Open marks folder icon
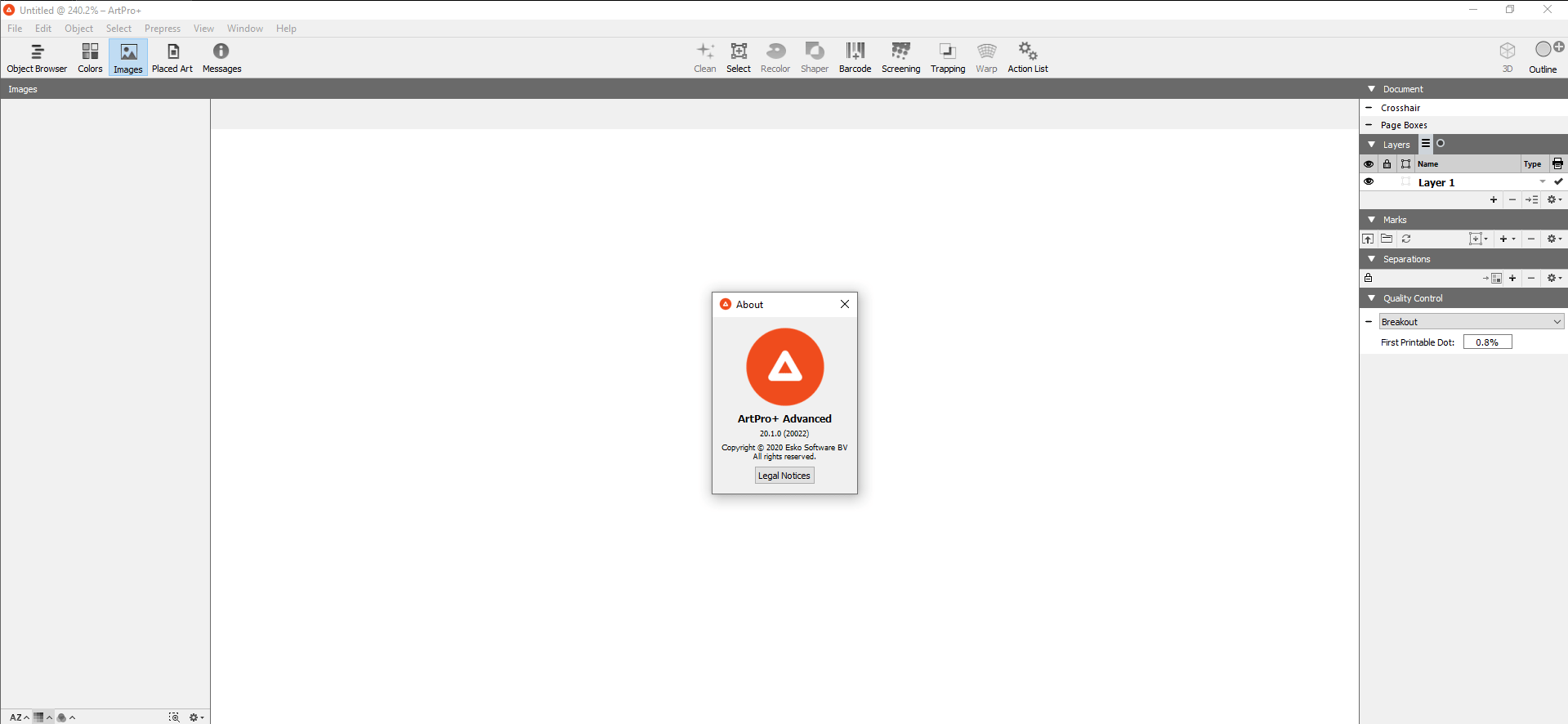 click(x=1387, y=239)
